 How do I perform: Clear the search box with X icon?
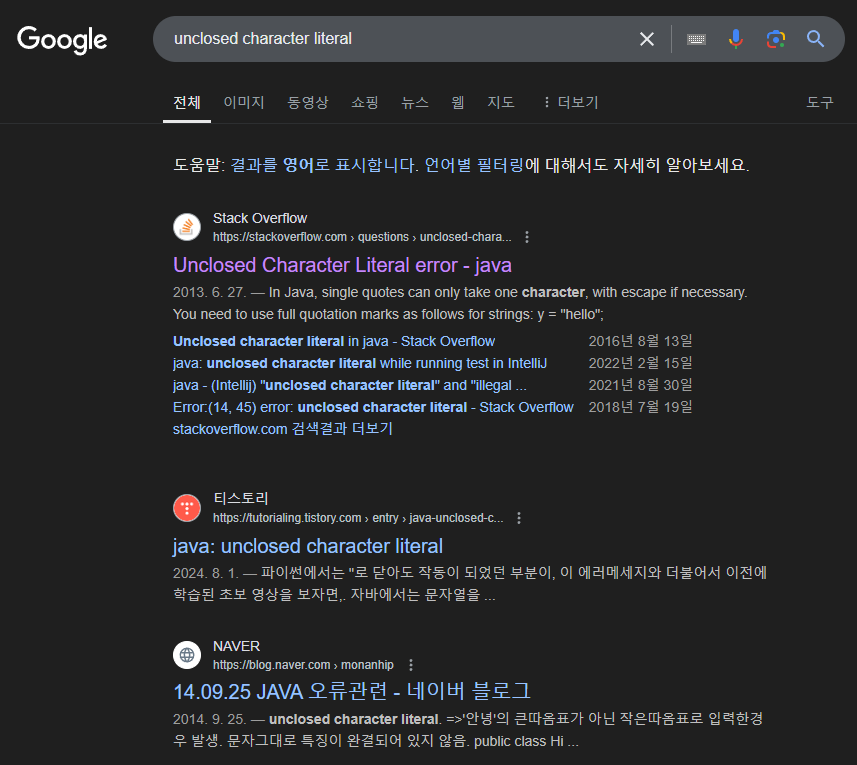(647, 39)
